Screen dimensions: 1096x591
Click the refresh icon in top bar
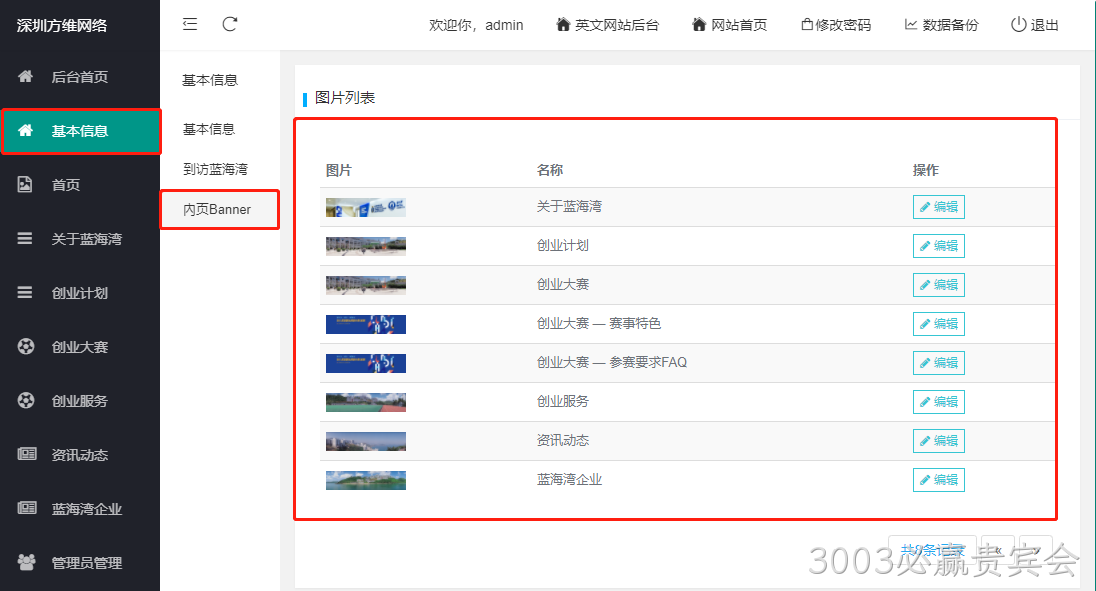(230, 24)
